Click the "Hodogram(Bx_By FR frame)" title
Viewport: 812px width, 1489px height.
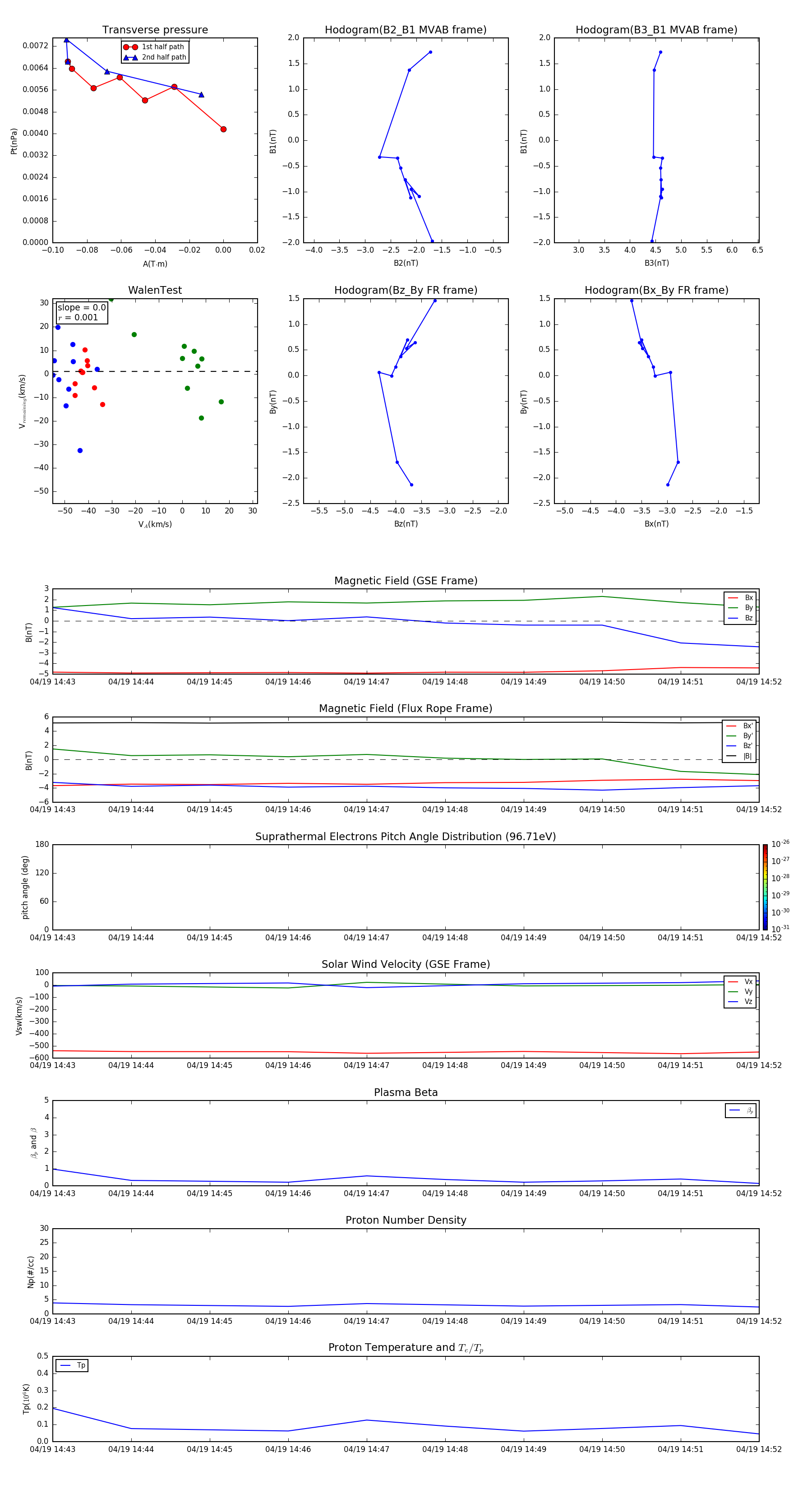tap(656, 290)
